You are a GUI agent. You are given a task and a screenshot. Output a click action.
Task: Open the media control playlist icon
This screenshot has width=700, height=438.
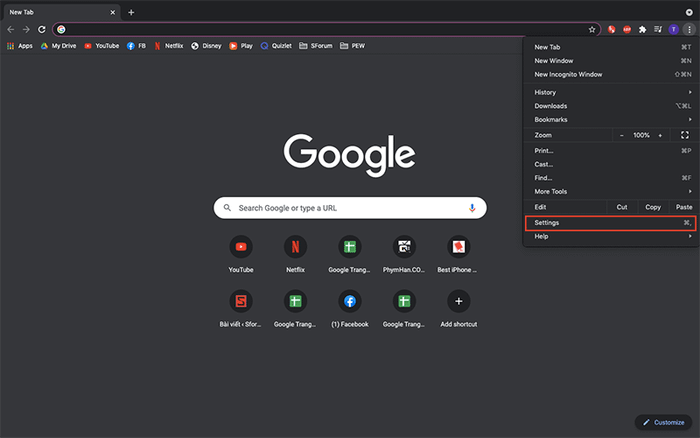658,29
